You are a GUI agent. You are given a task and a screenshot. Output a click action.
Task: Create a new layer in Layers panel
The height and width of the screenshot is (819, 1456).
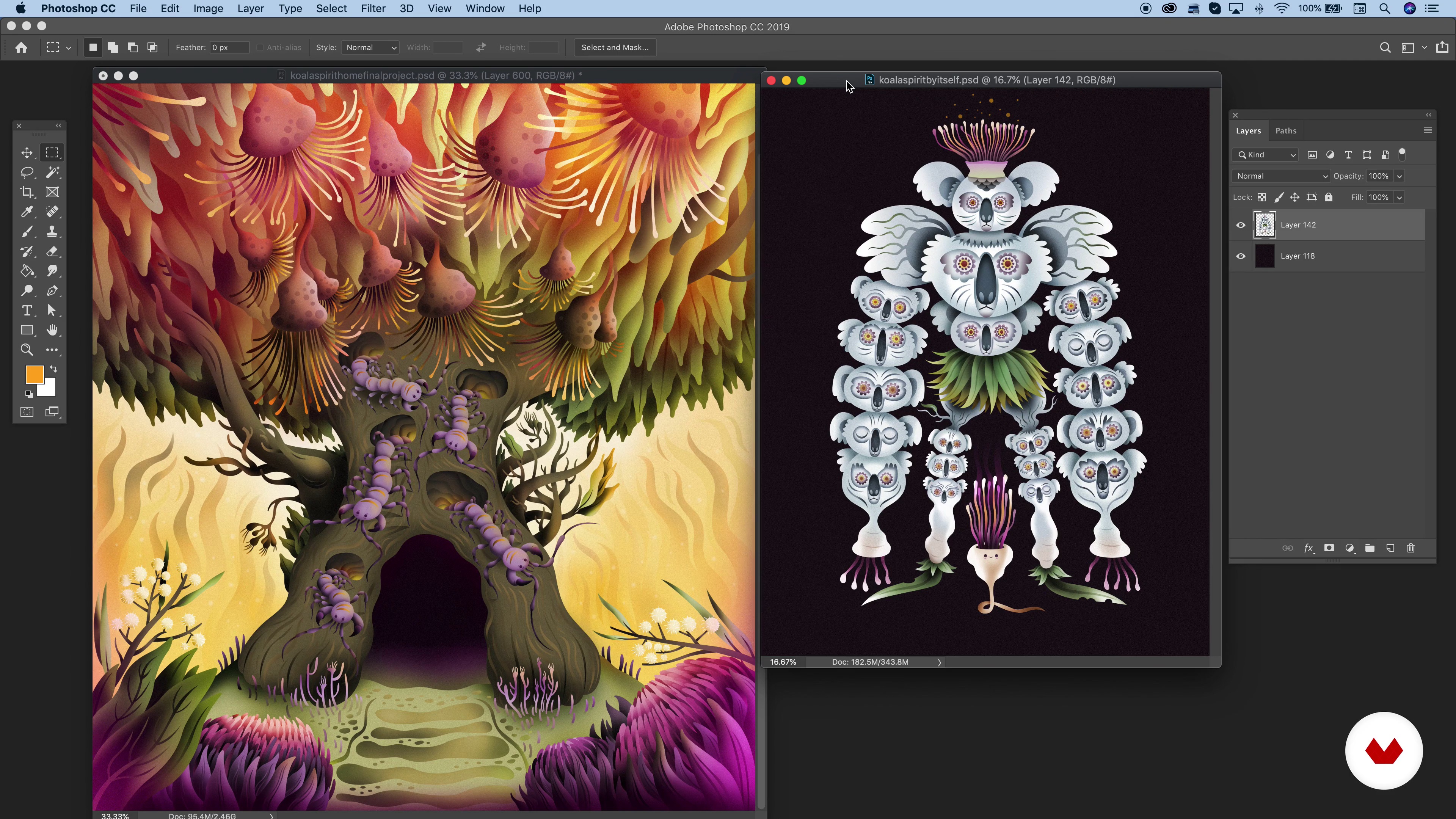(x=1390, y=548)
